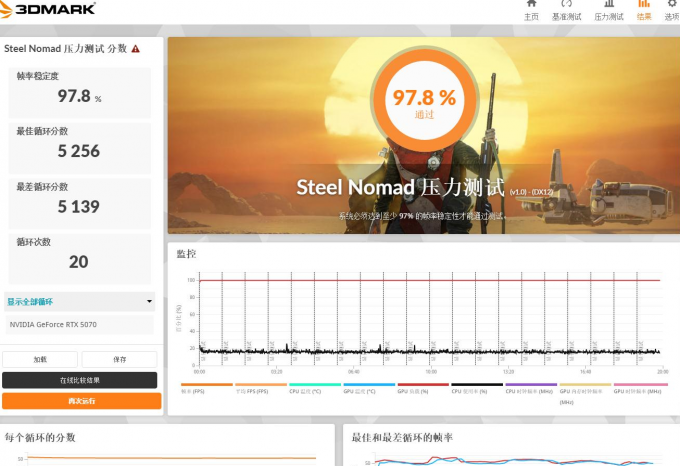
Task: Click the Steel Nomad 压力测试 分数 heading
Action: pyautogui.click(x=65, y=49)
